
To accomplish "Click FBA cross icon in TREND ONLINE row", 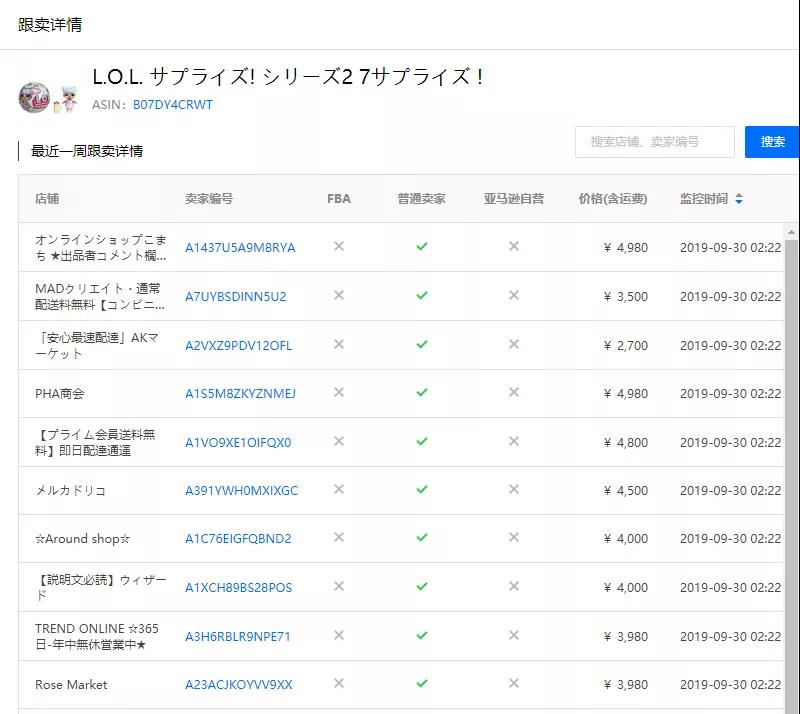I will point(339,635).
